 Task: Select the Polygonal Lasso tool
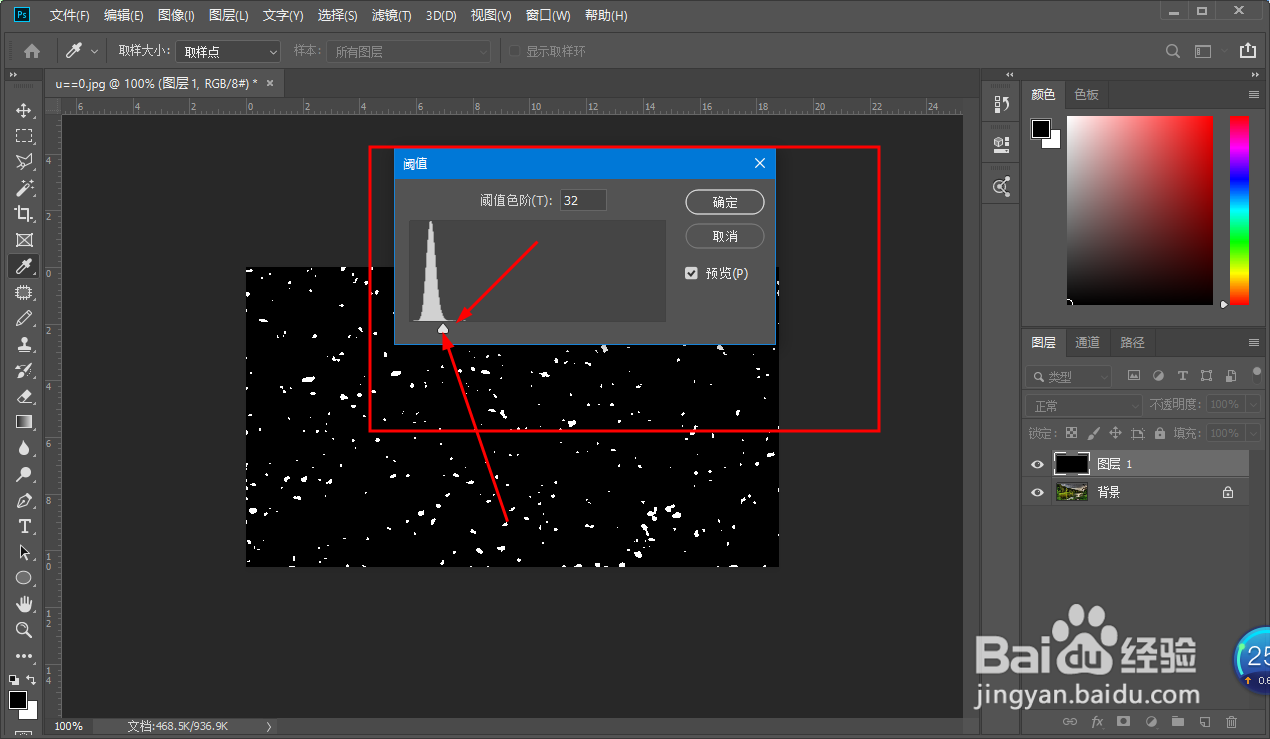(x=24, y=162)
